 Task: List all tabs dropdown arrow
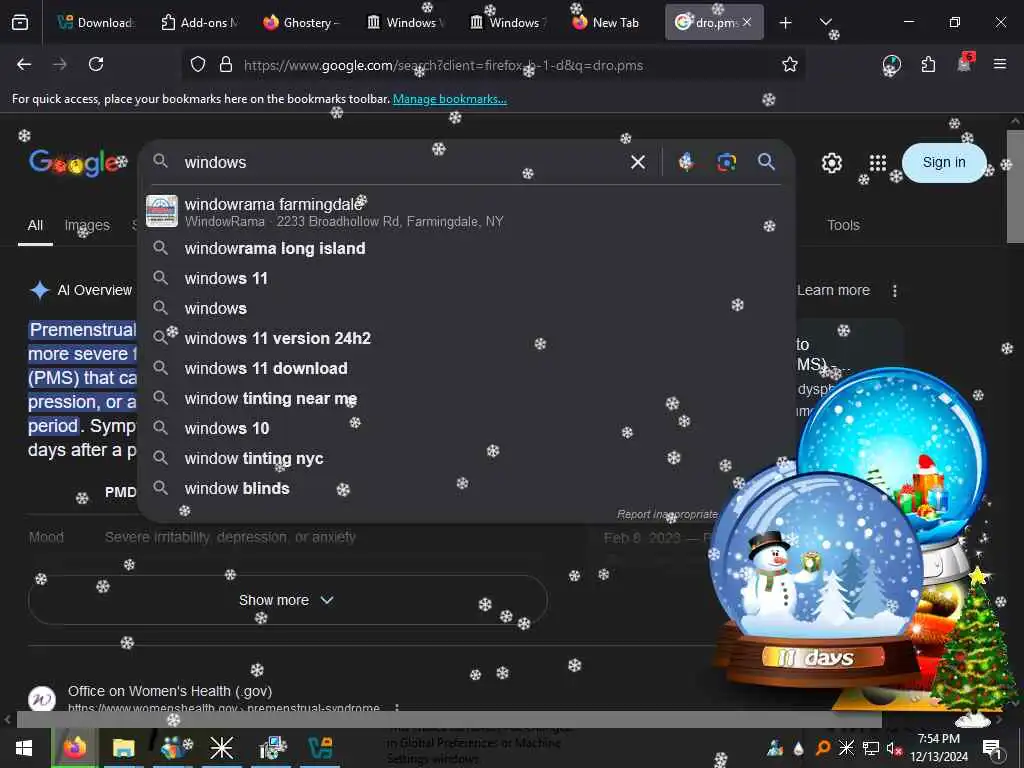[825, 22]
